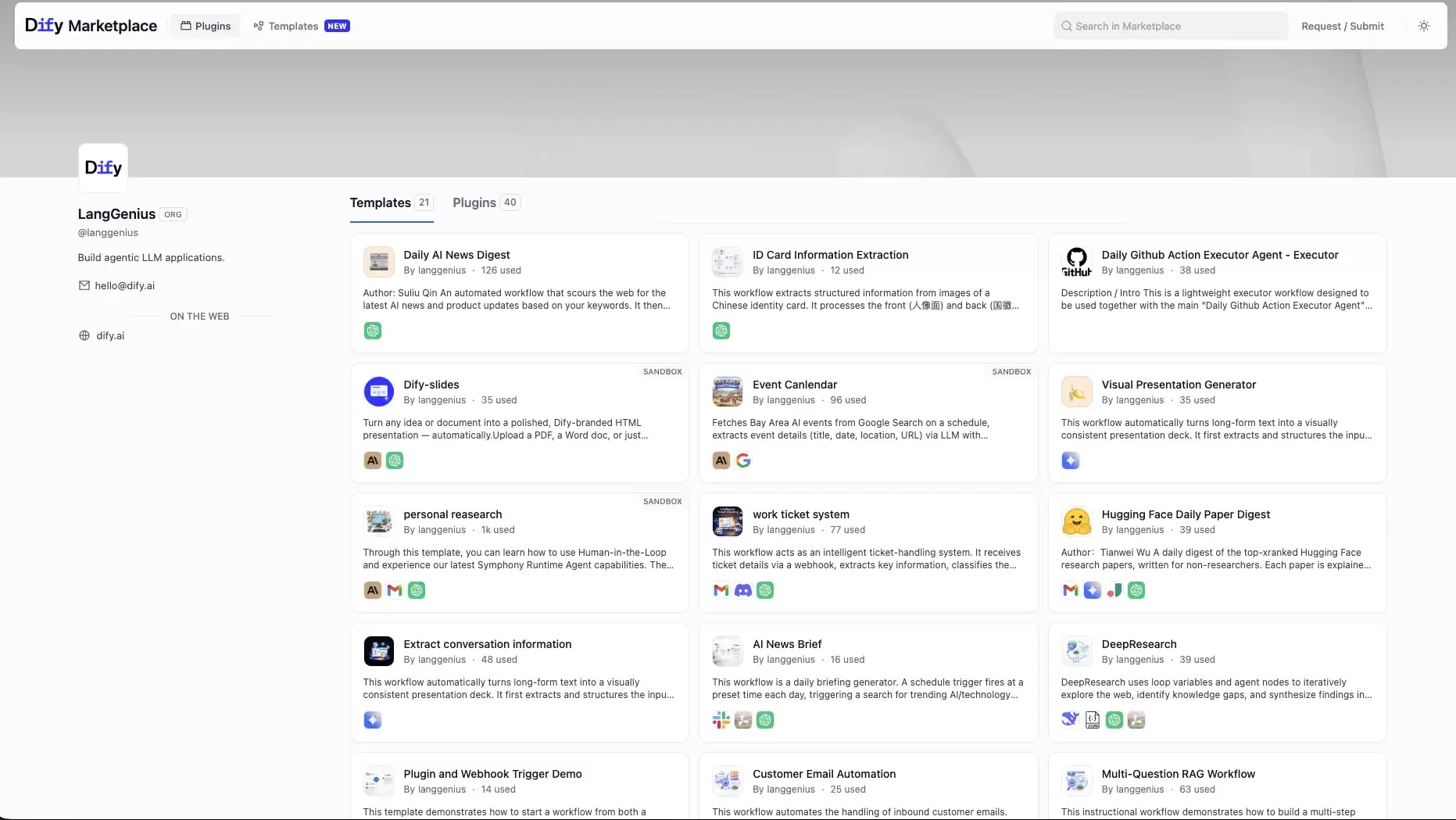Image resolution: width=1456 pixels, height=820 pixels.
Task: Click the DeepSeek whale icon in DeepResearch card
Action: 1071,720
